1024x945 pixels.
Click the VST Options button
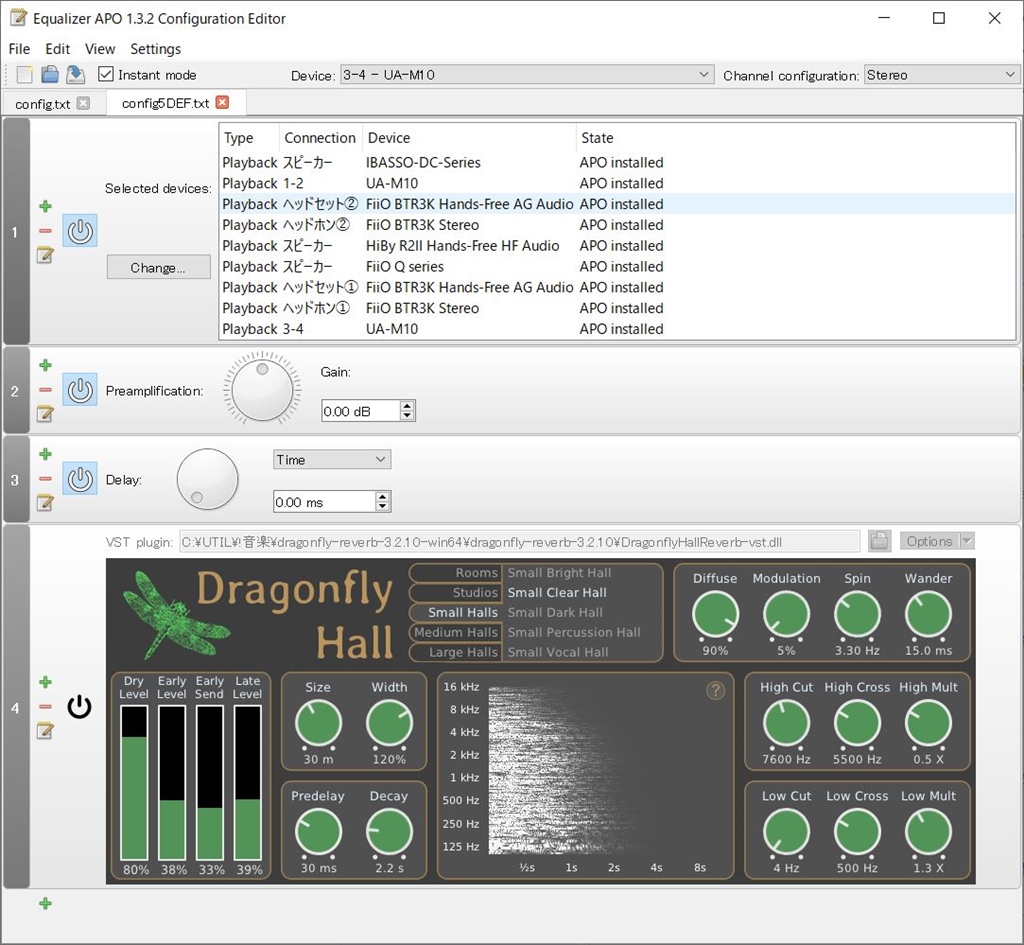pyautogui.click(x=929, y=541)
